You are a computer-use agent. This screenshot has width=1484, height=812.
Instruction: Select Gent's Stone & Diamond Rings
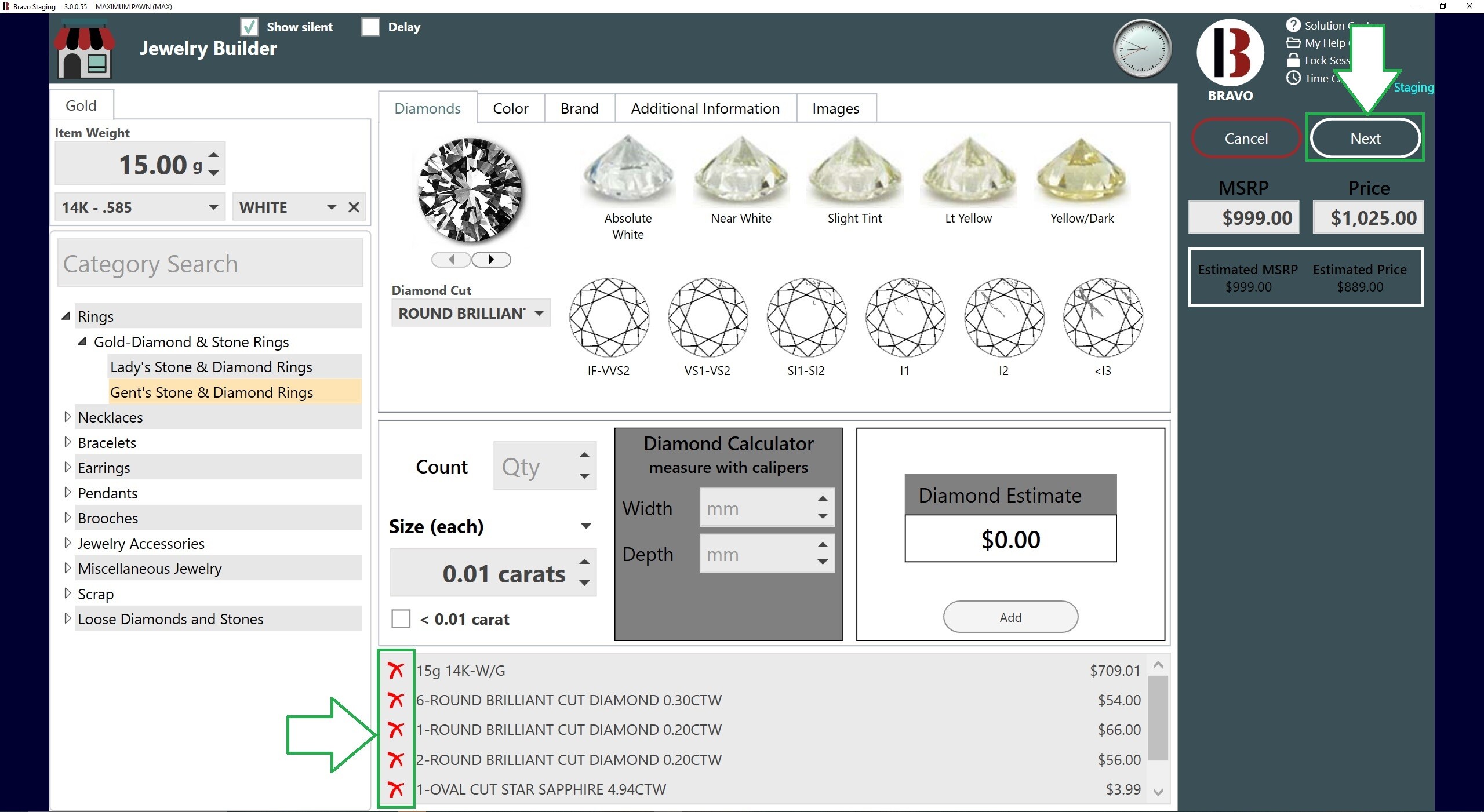point(234,392)
